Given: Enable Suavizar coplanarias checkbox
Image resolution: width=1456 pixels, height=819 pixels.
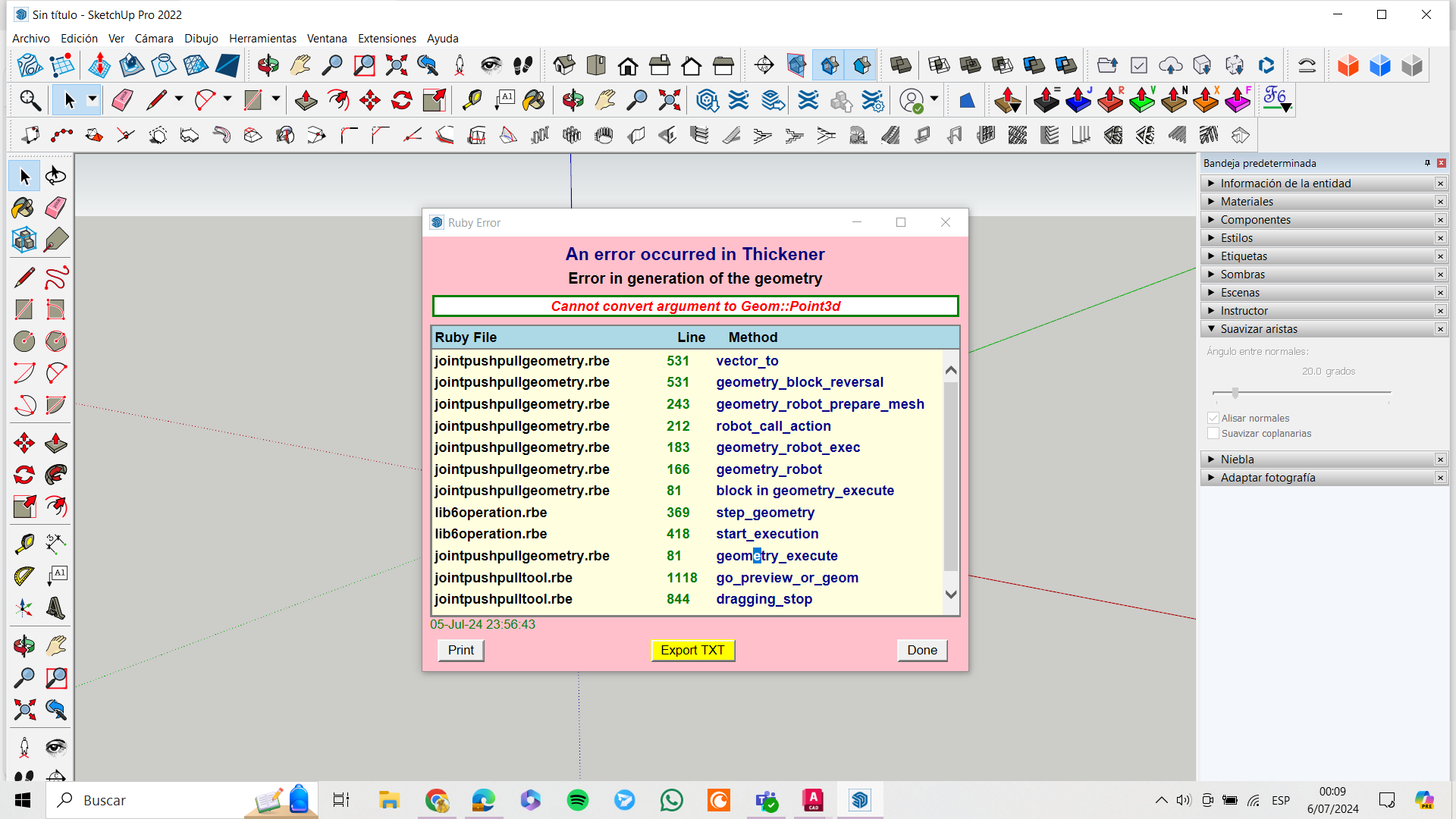Looking at the screenshot, I should pos(1213,433).
